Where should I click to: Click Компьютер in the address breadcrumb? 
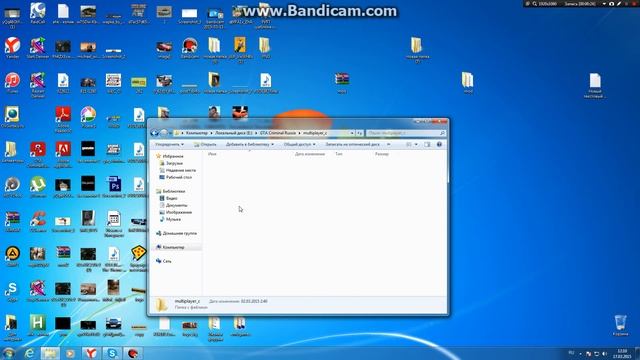(x=196, y=133)
